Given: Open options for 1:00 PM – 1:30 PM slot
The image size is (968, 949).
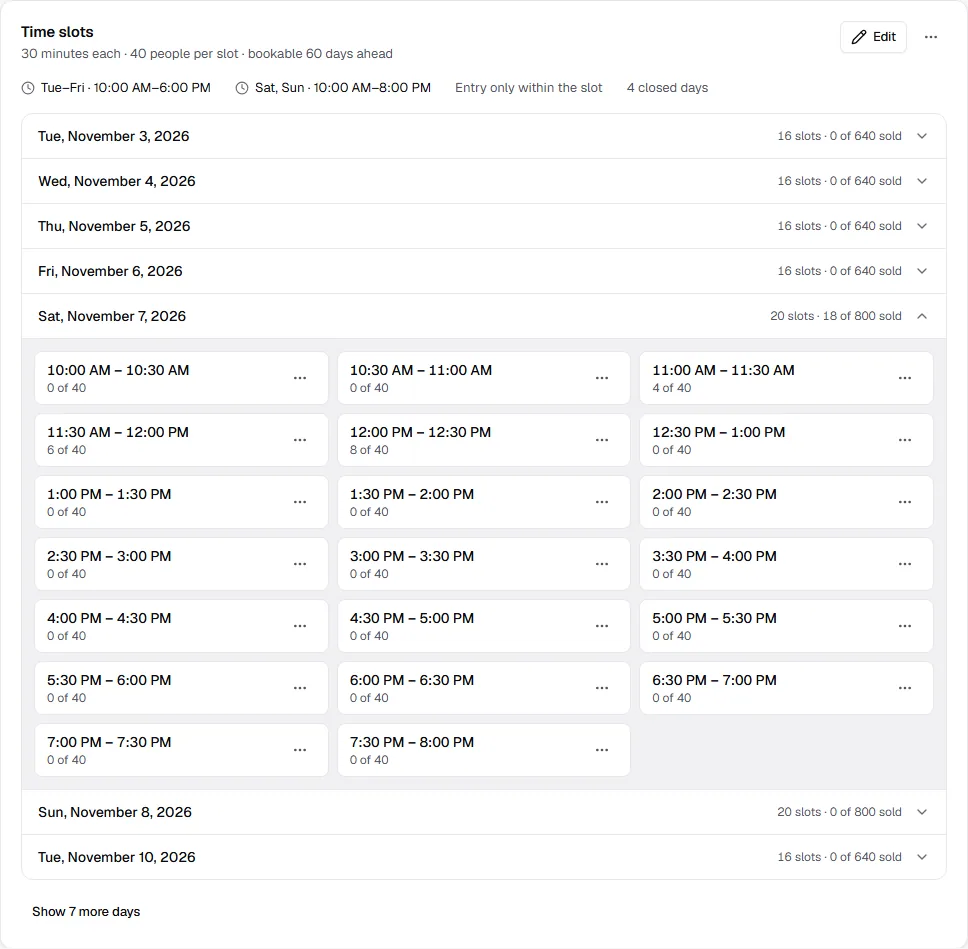Looking at the screenshot, I should coord(300,502).
